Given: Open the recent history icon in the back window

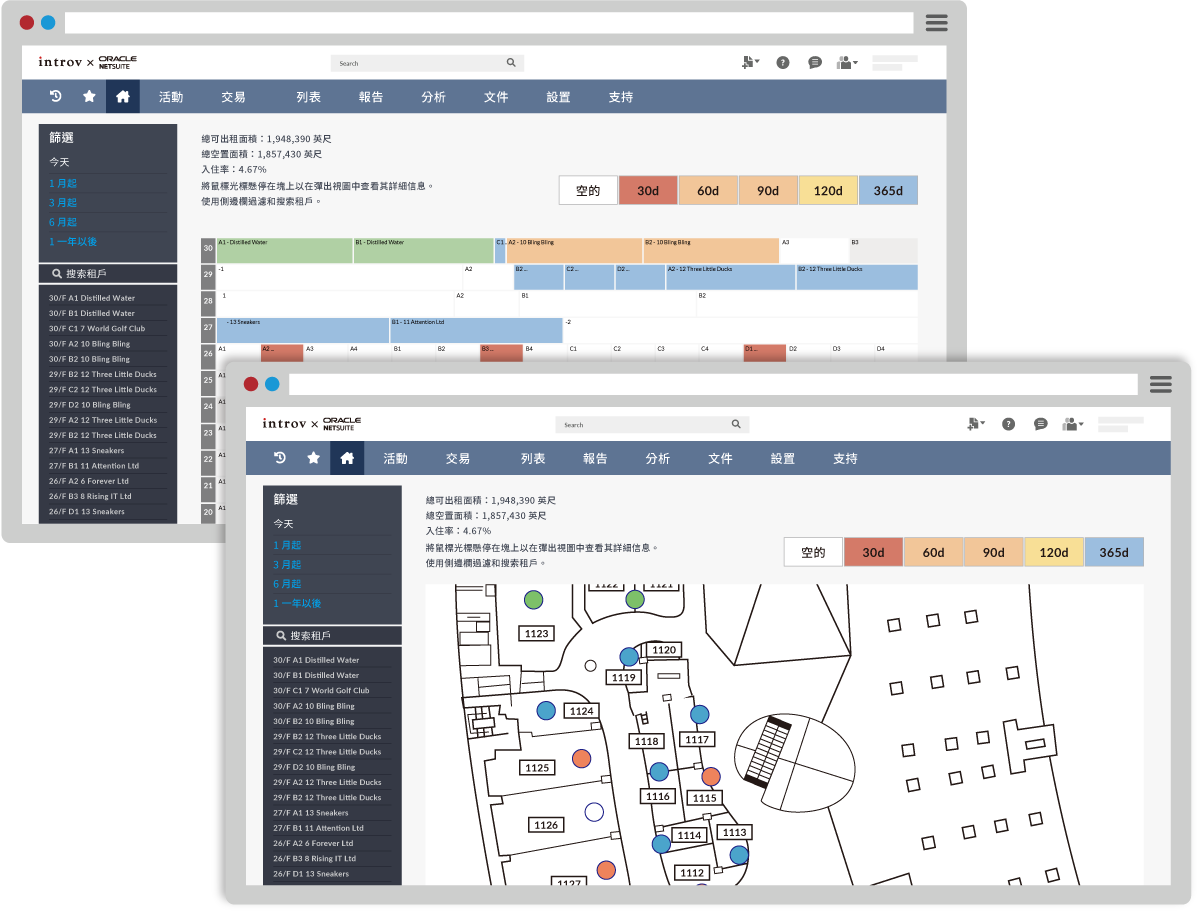Looking at the screenshot, I should (x=56, y=97).
